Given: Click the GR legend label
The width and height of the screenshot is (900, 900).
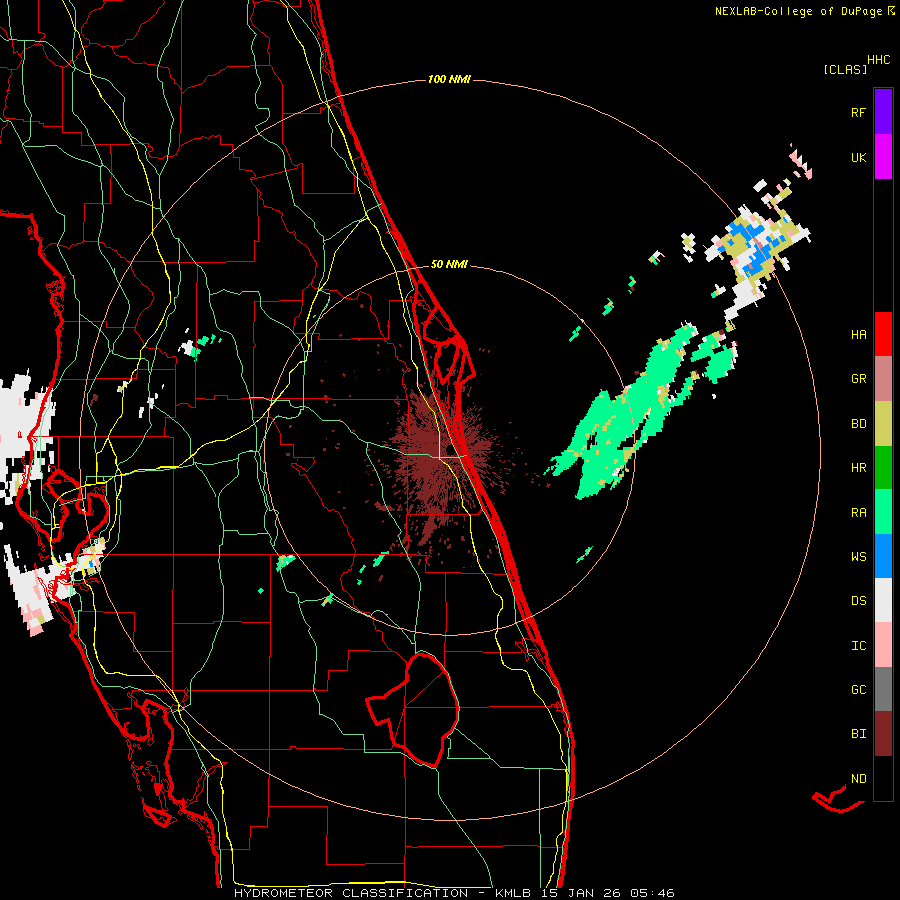Looking at the screenshot, I should pos(858,379).
